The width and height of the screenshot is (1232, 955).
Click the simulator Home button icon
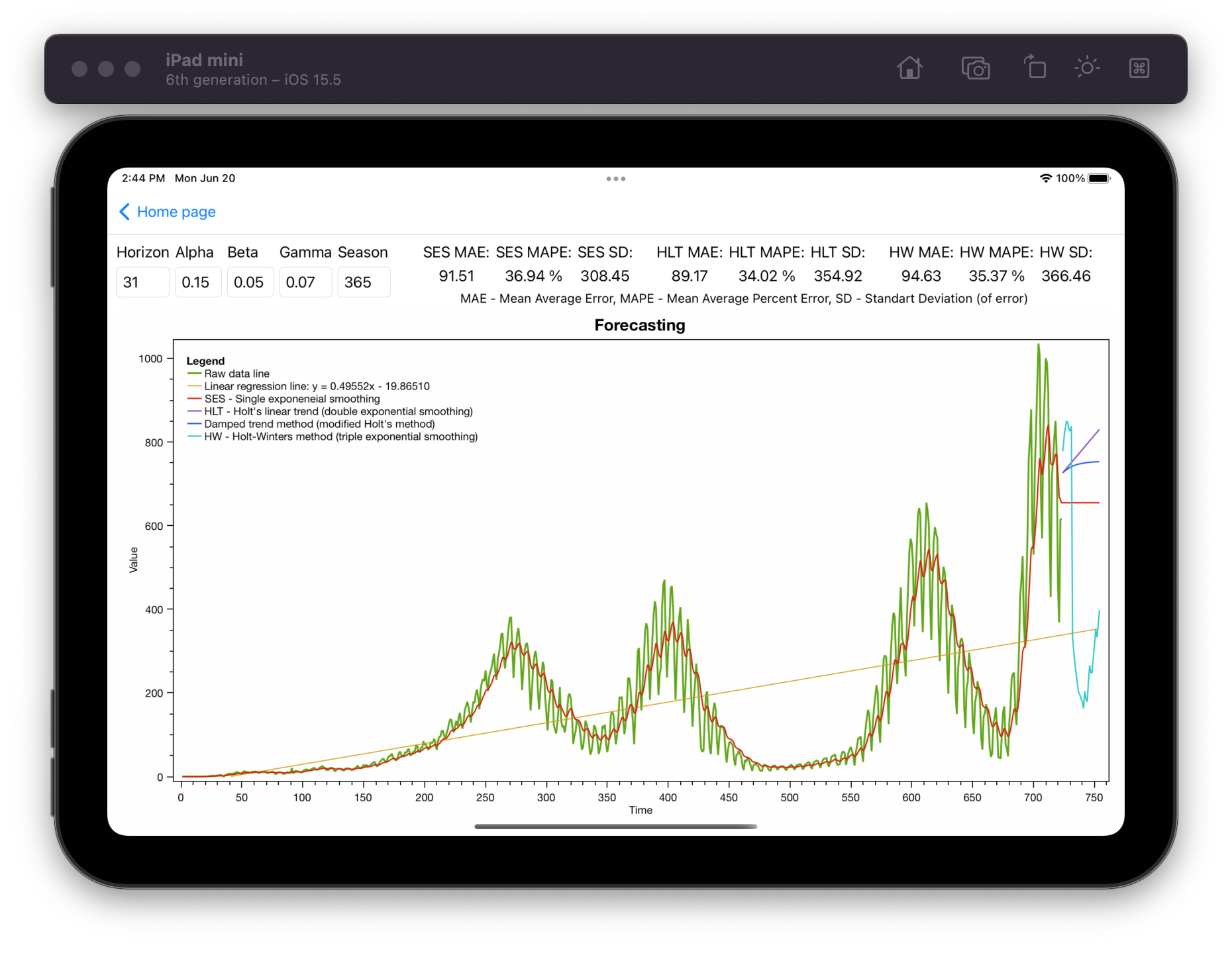(x=909, y=68)
